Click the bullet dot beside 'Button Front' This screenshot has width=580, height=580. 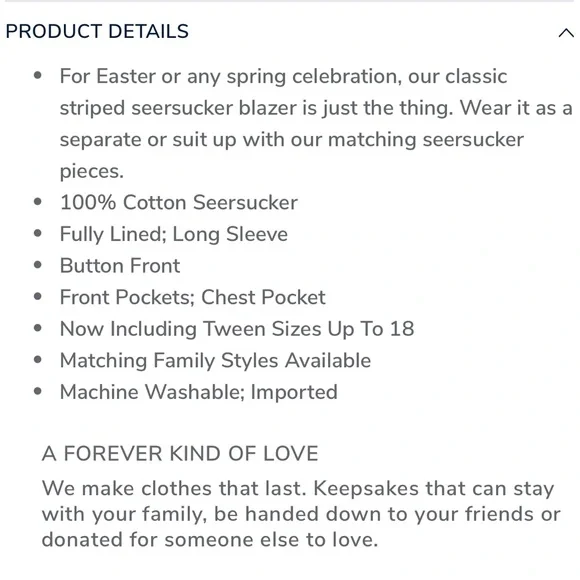point(37,265)
